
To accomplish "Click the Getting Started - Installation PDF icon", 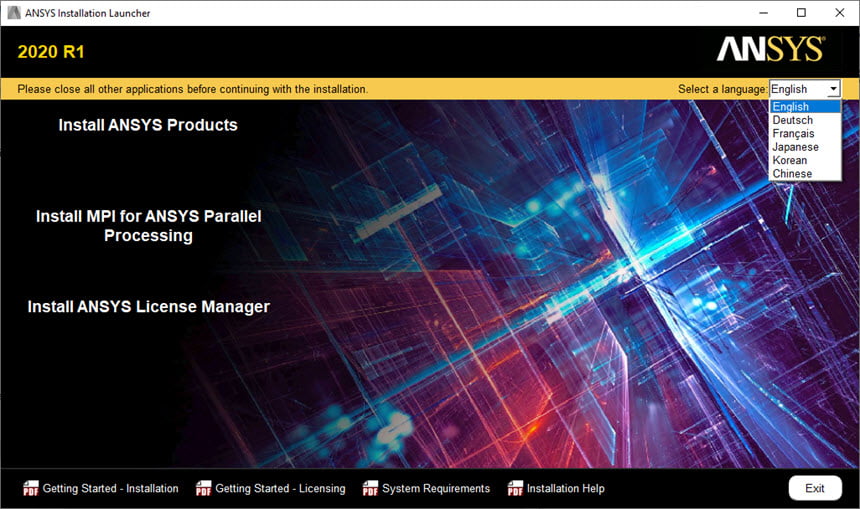I will coord(31,488).
